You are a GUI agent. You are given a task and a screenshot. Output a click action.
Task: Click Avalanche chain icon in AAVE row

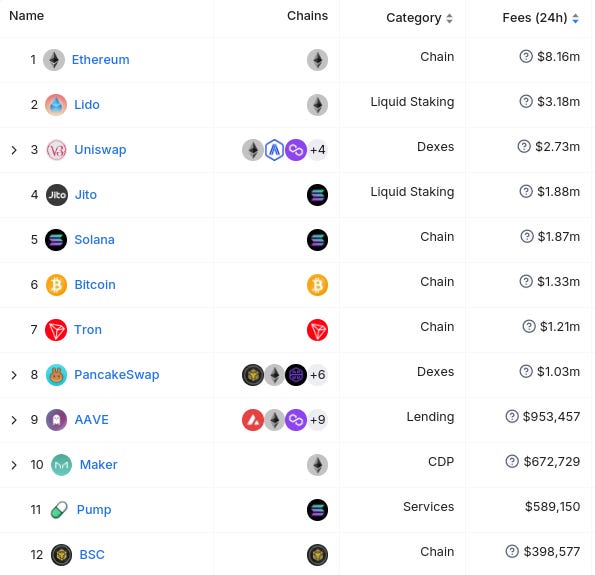point(253,420)
